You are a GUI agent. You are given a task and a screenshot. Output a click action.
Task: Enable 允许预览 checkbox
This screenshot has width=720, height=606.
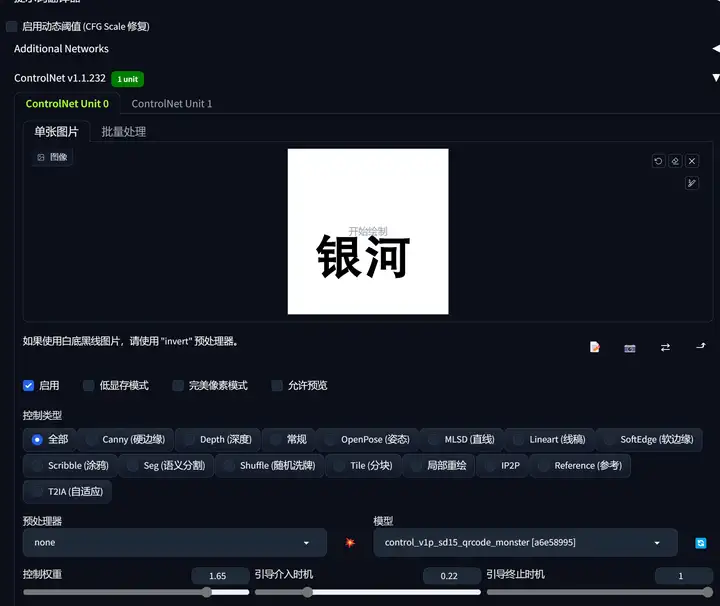(x=277, y=386)
